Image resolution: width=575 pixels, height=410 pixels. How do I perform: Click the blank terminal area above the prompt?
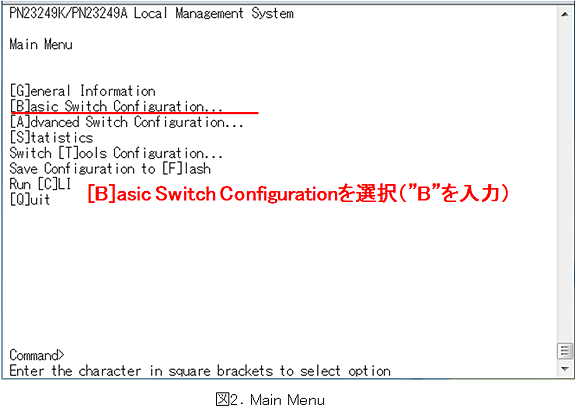coord(279,279)
